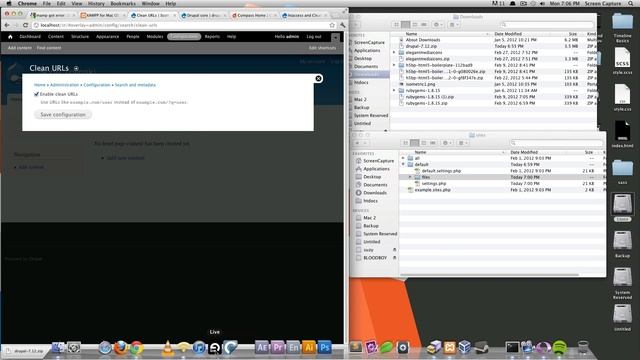Select Mac 2 in sites window sidebar

[x=369, y=218]
